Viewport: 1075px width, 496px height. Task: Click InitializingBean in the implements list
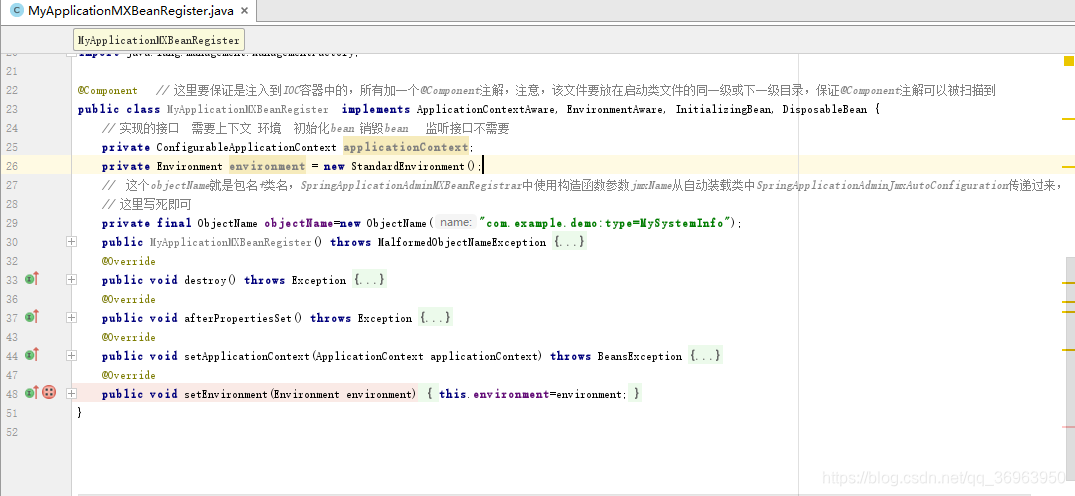pos(724,110)
